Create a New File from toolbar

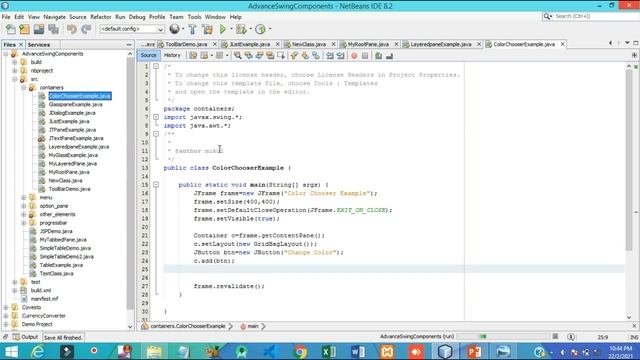10,29
